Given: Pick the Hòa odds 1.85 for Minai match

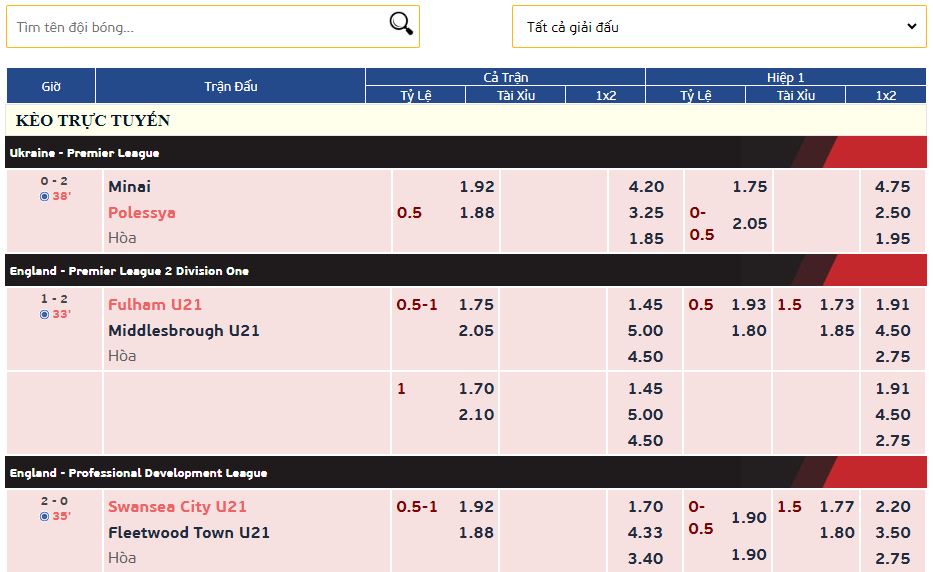Looking at the screenshot, I should tap(646, 239).
